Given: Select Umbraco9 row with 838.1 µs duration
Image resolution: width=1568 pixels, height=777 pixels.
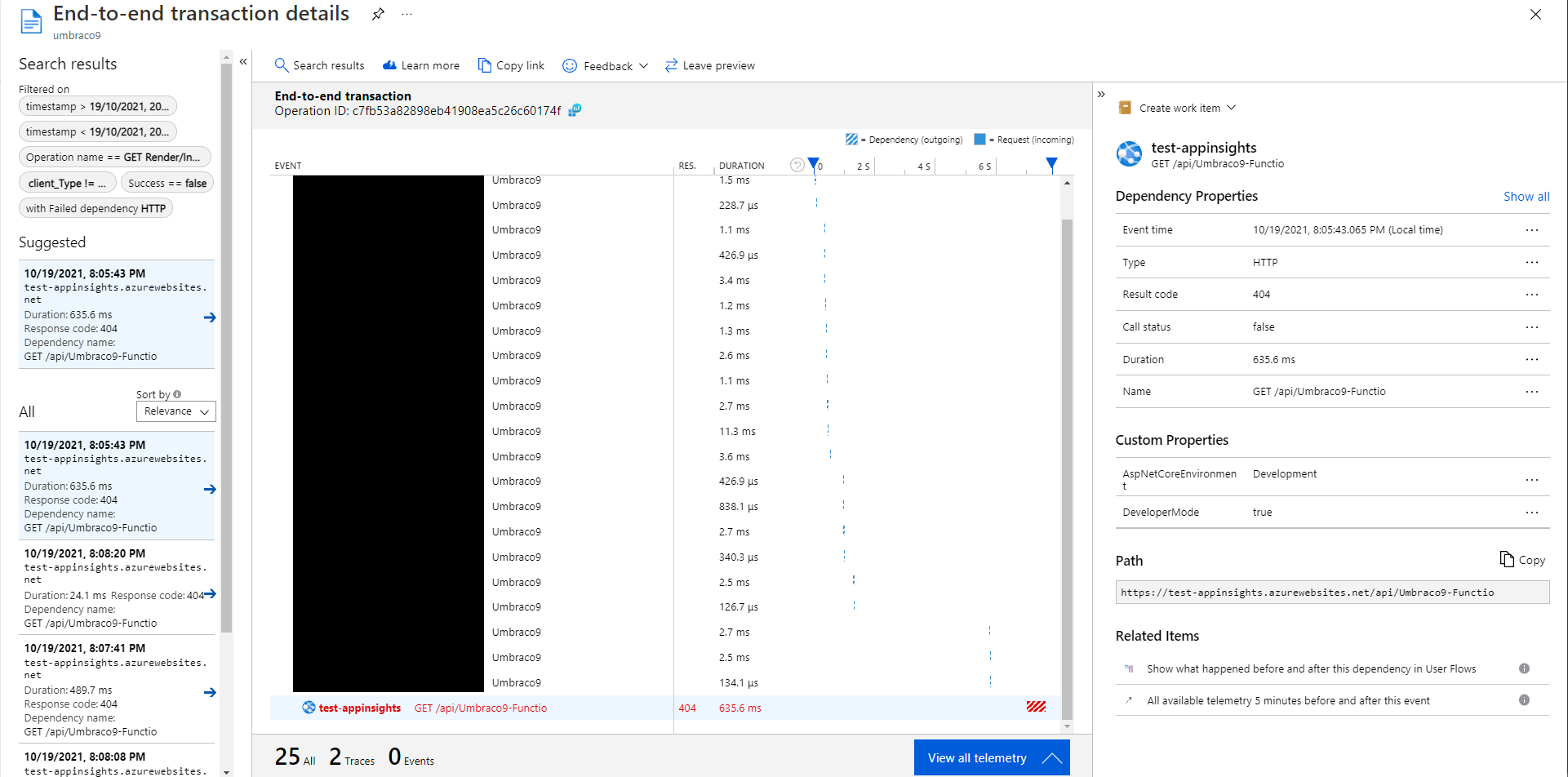Looking at the screenshot, I should click(x=665, y=507).
